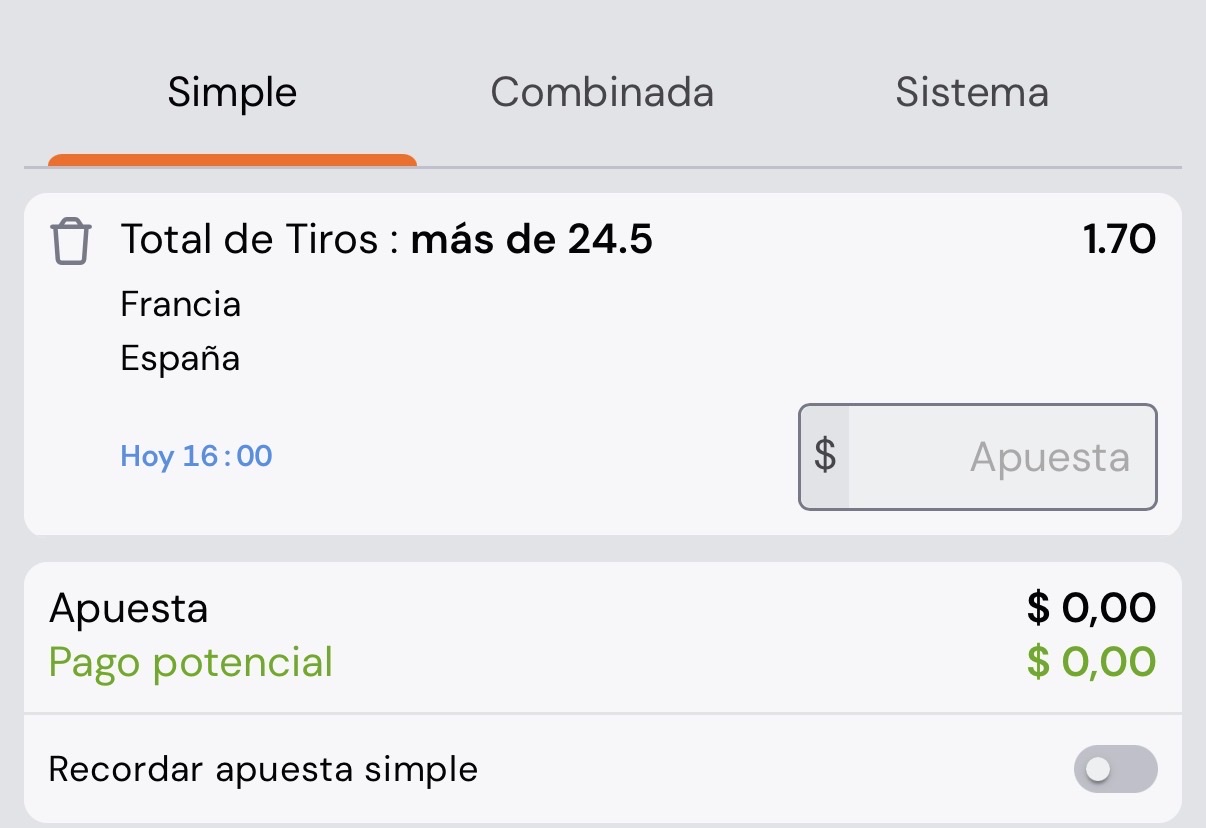Tap the black Apuesta total $ 0,00 amount
Screen dimensions: 1206x828
coord(1092,608)
